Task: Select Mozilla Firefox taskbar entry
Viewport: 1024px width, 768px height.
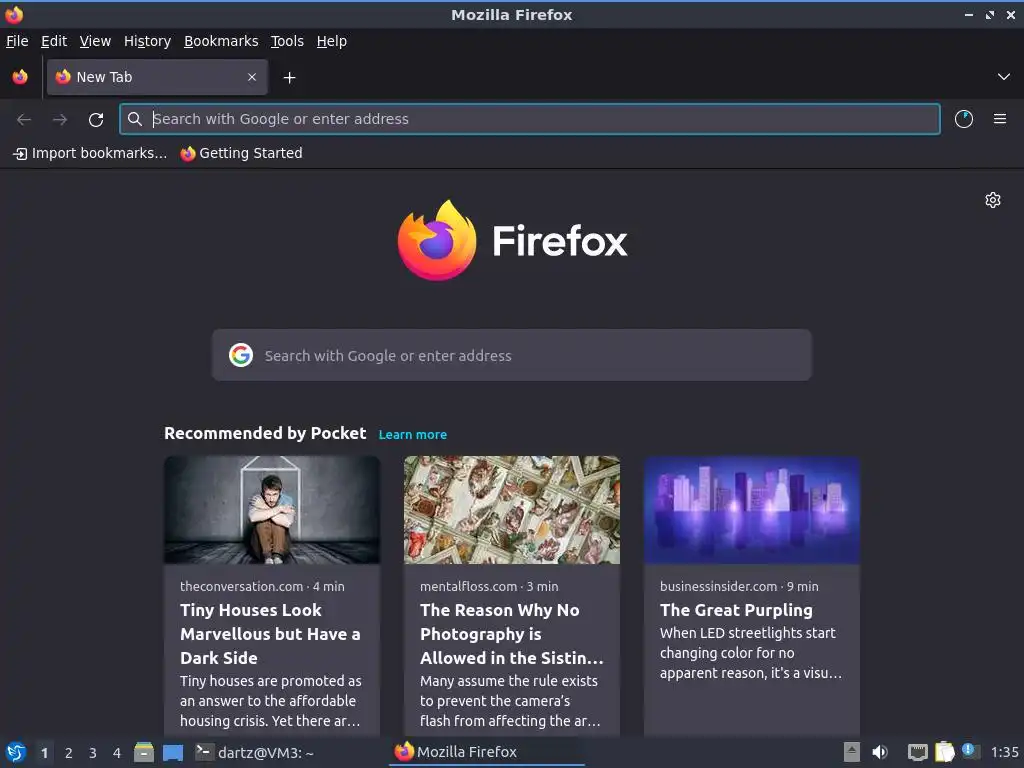Action: coord(487,752)
